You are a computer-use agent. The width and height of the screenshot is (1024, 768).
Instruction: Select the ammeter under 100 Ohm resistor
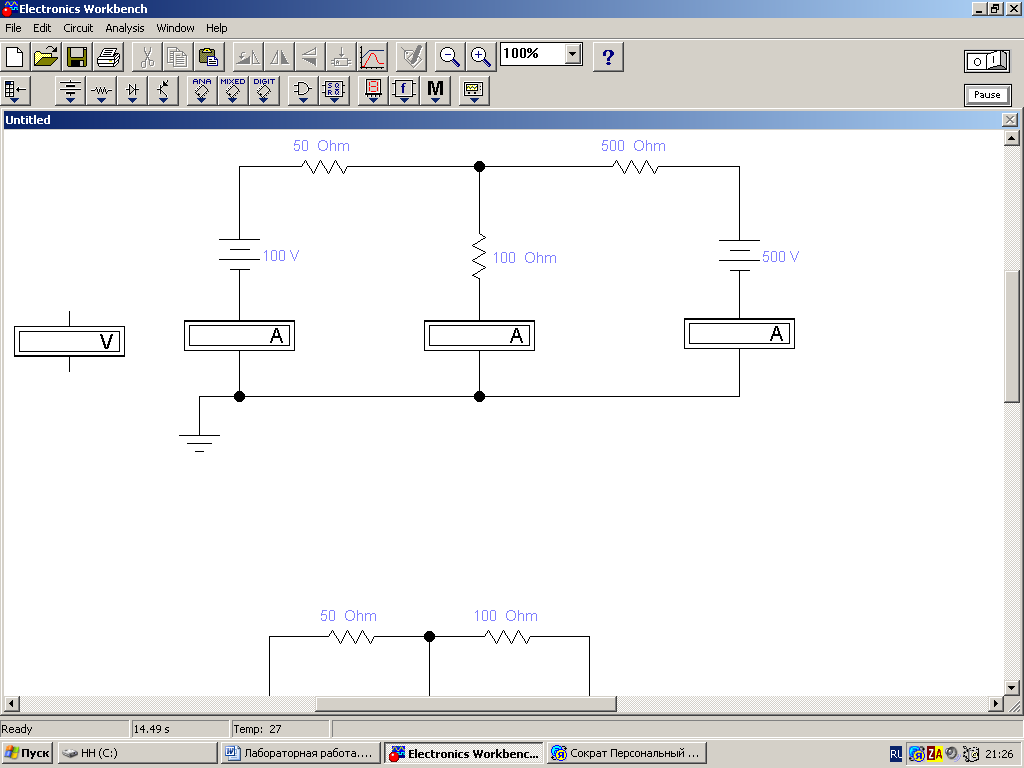pos(479,336)
